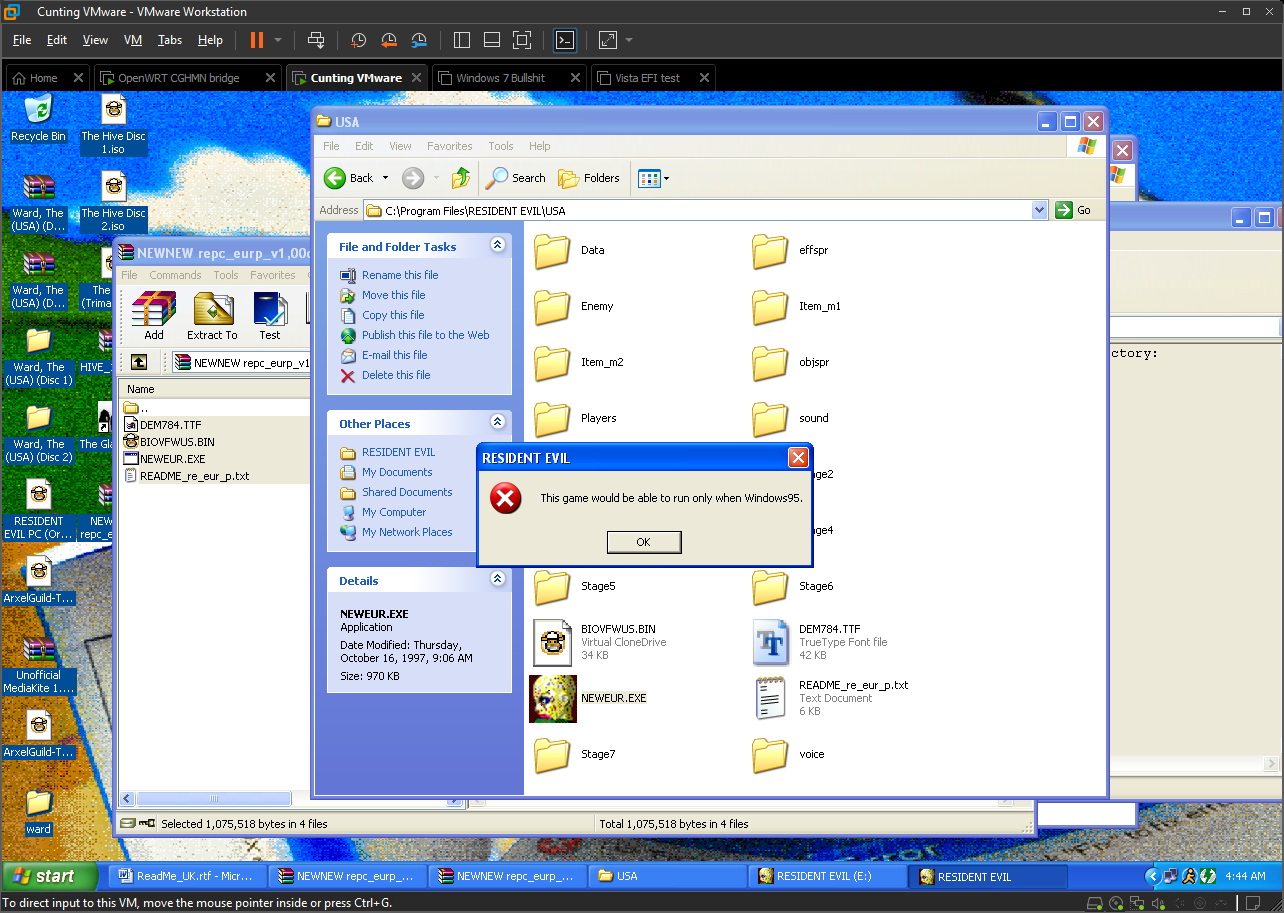Viewport: 1284px width, 913px height.
Task: Open Search in the USA window toolbar
Action: (x=516, y=178)
